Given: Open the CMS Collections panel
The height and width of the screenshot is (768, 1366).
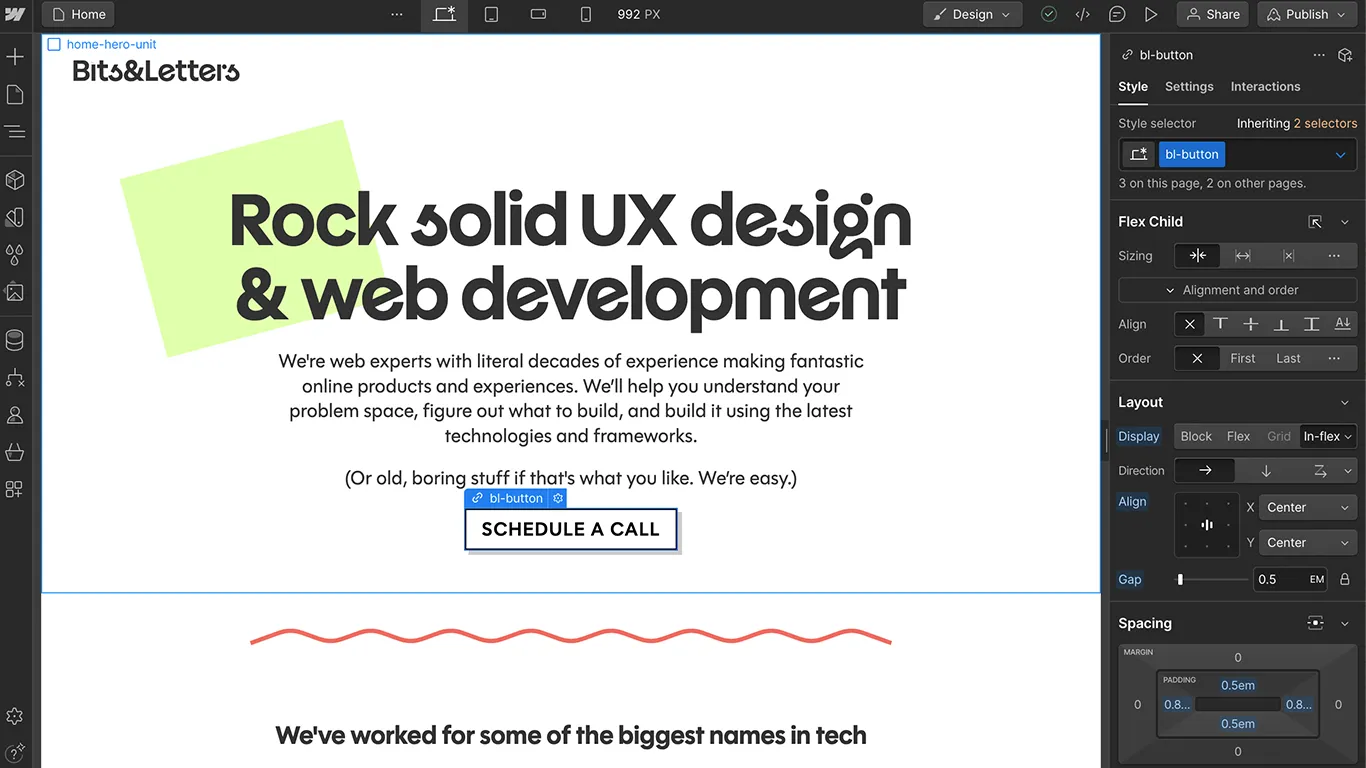Looking at the screenshot, I should pos(15,339).
